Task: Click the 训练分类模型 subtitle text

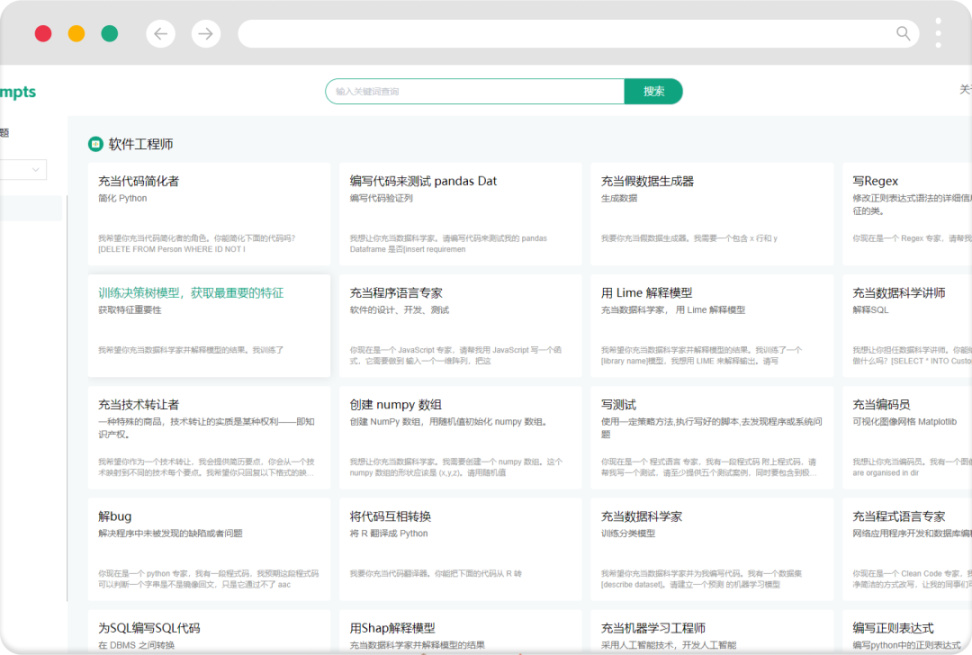Action: click(628, 534)
